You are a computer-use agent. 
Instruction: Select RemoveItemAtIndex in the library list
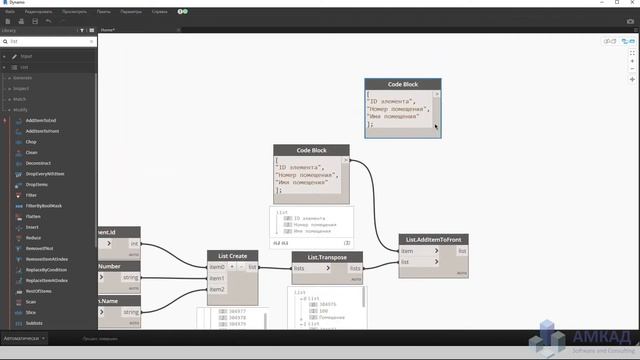click(47, 259)
